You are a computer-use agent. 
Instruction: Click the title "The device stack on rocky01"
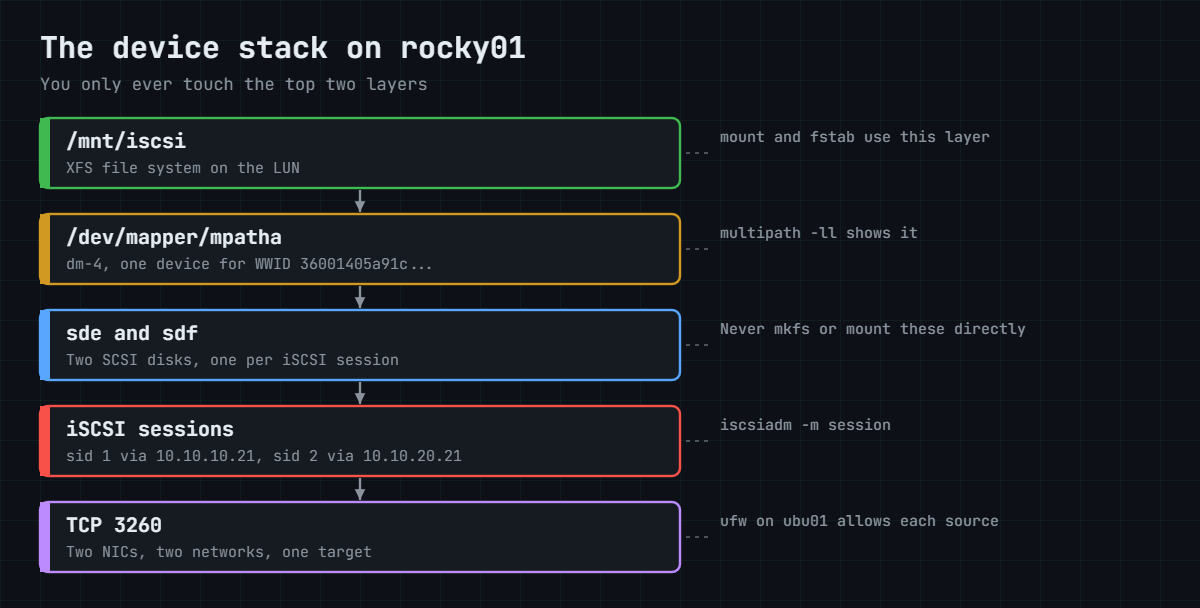(283, 48)
